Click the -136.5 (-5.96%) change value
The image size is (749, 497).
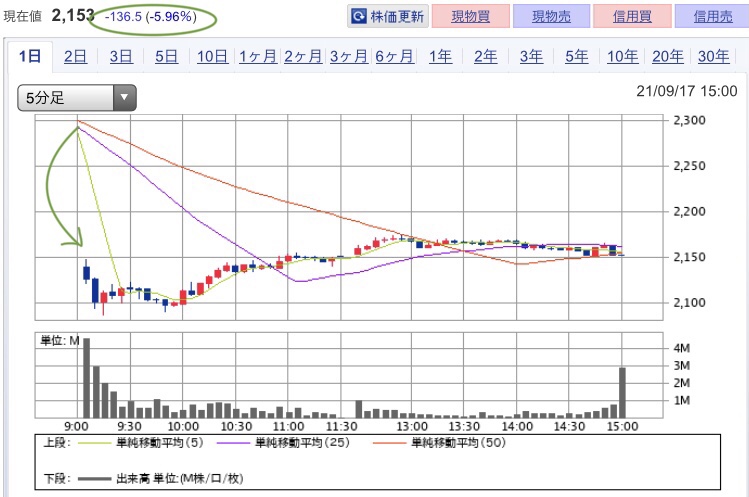[150, 17]
